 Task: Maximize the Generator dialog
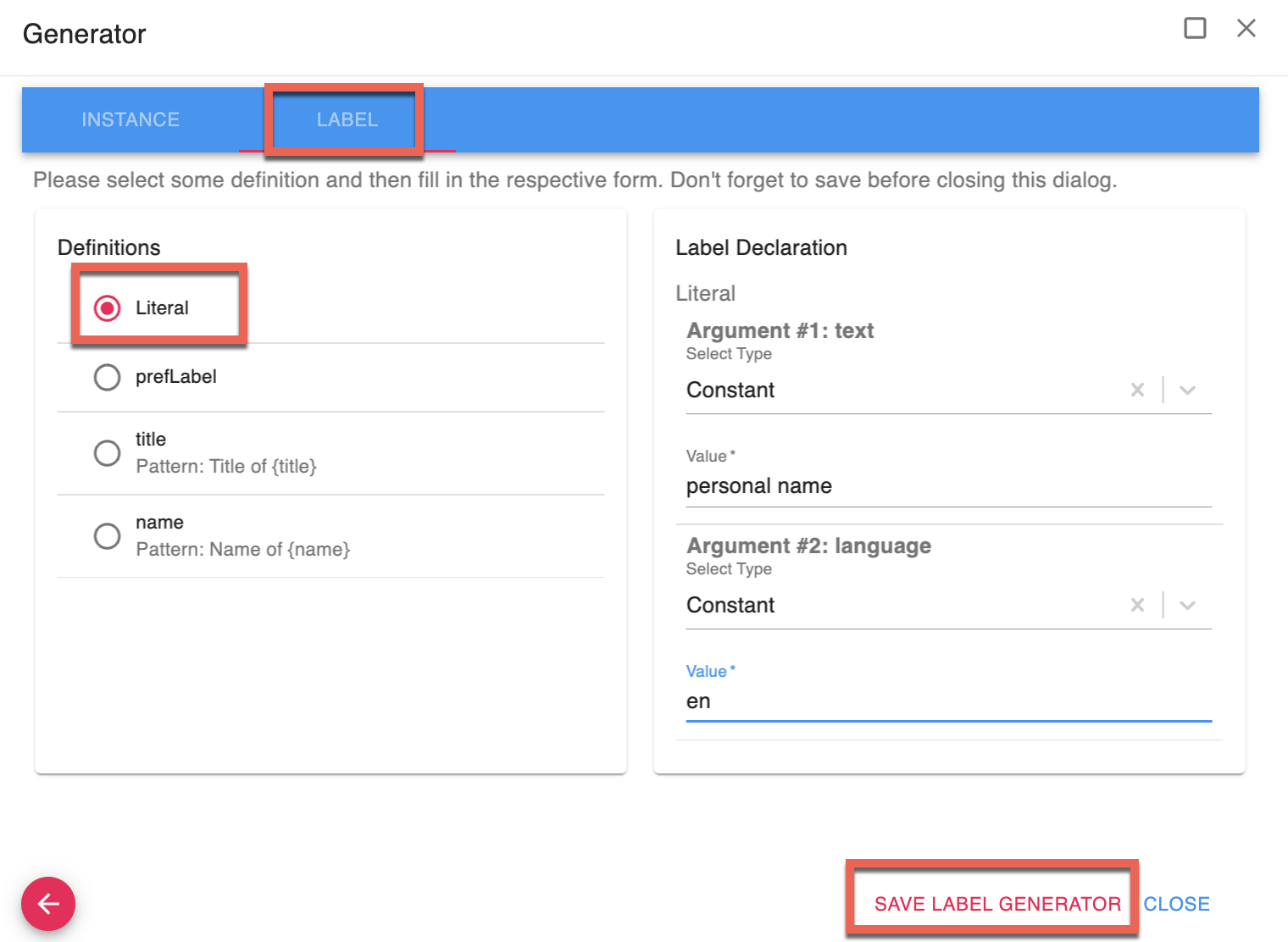(x=1195, y=28)
